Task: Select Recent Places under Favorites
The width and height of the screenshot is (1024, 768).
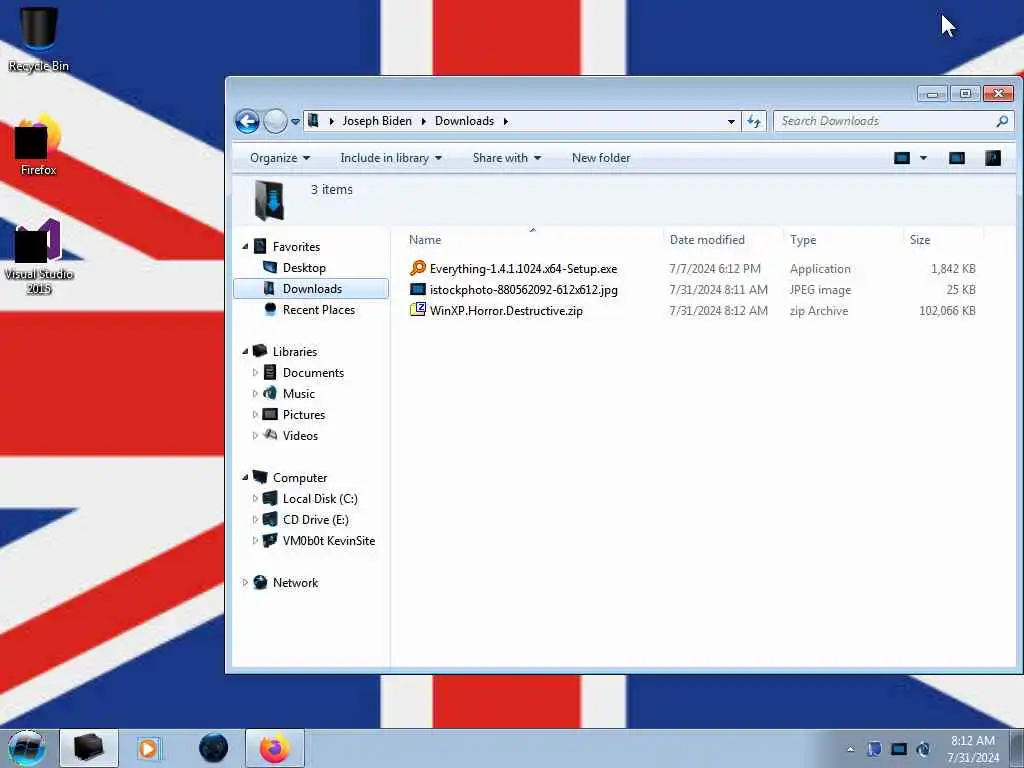Action: 319,310
